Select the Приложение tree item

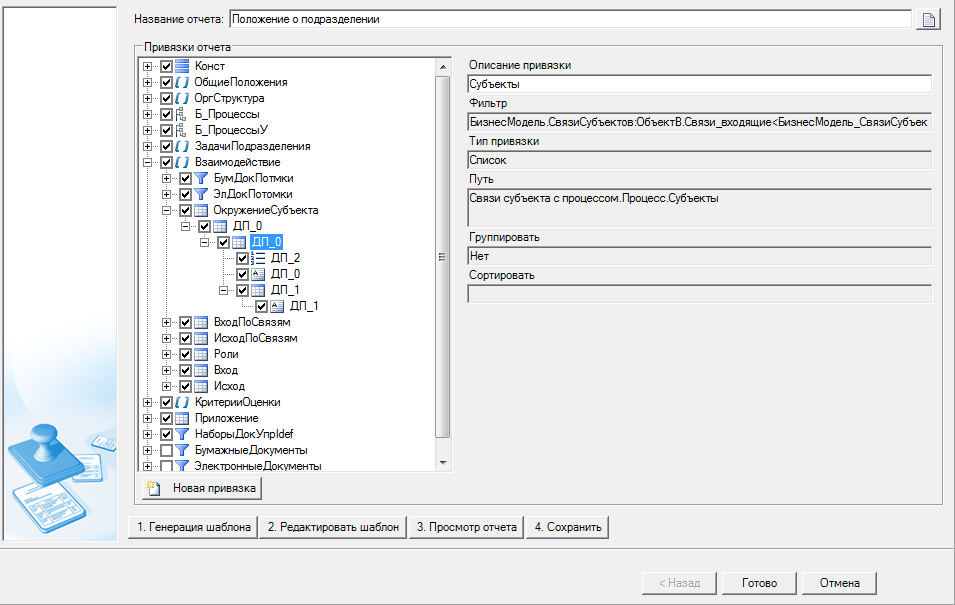[x=226, y=418]
